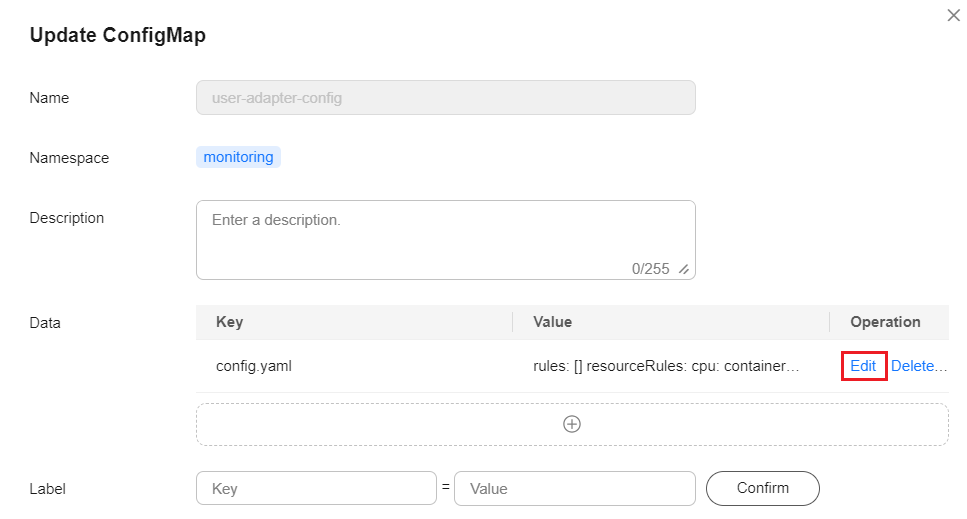
Task: Click the disabled user-adapter-config name field
Action: click(x=446, y=97)
